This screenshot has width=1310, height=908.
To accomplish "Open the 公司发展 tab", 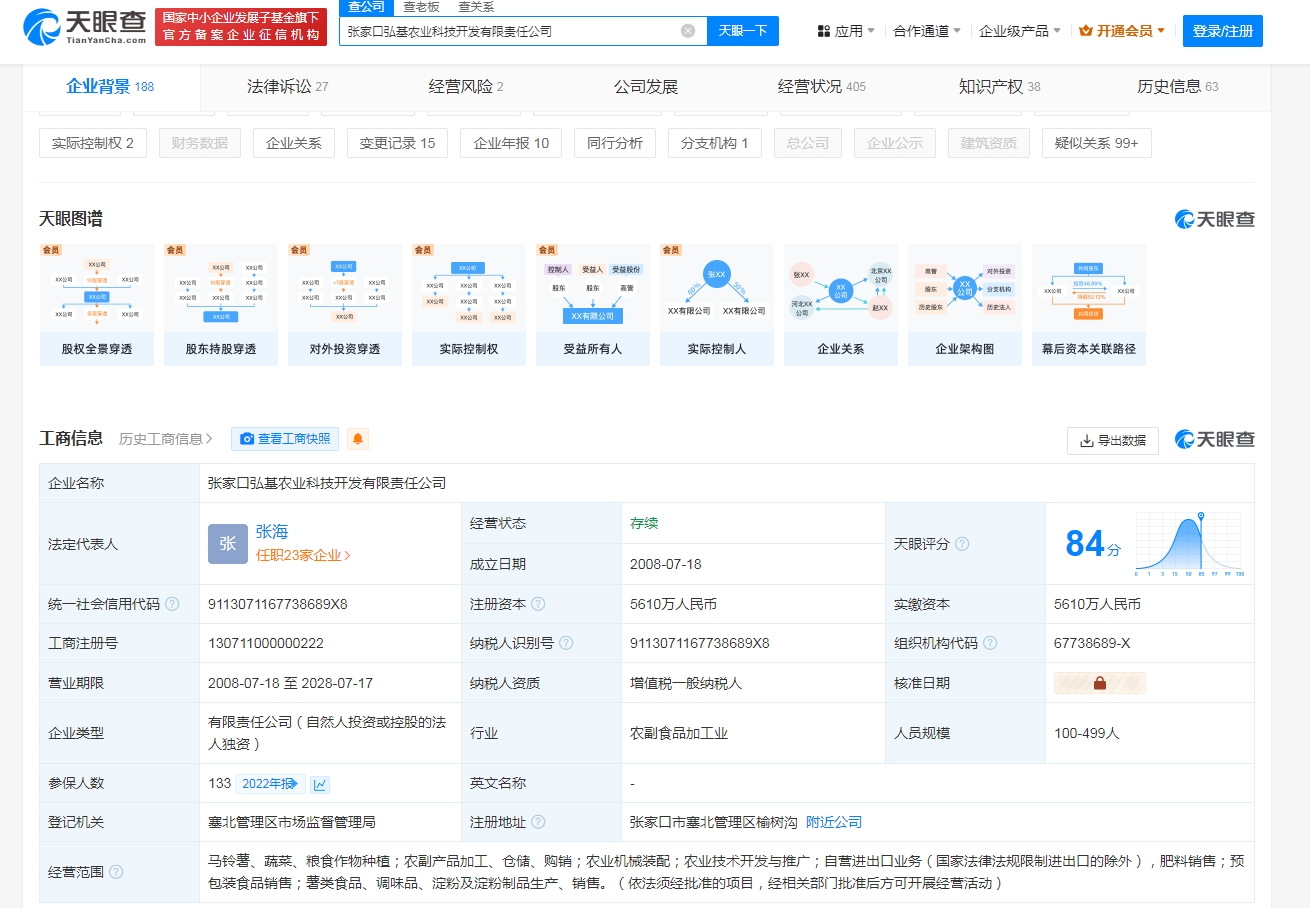I will [x=646, y=87].
